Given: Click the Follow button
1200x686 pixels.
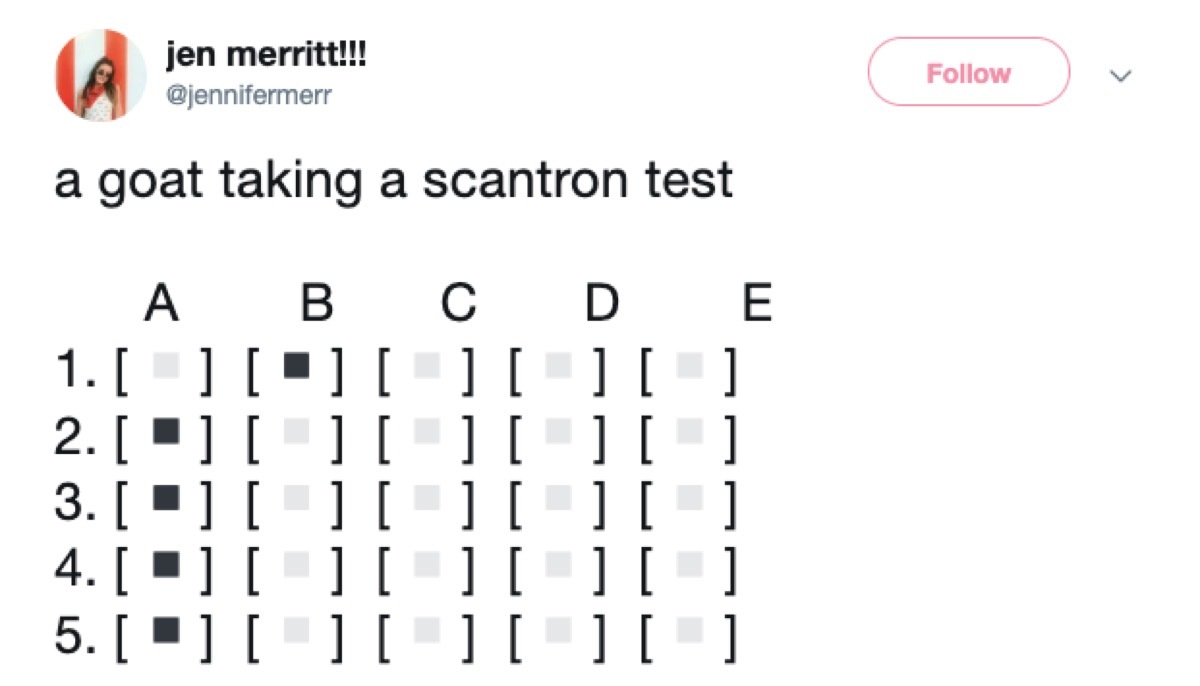Looking at the screenshot, I should 967,72.
